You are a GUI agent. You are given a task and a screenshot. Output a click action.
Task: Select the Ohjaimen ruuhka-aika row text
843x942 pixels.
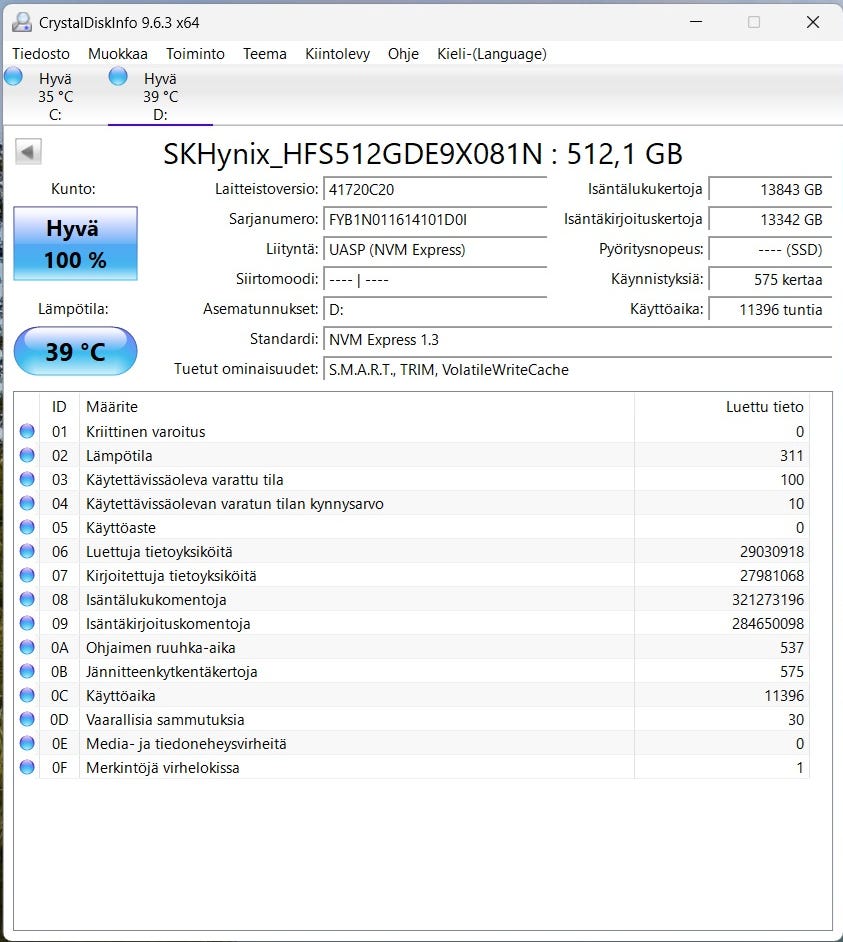(x=160, y=648)
